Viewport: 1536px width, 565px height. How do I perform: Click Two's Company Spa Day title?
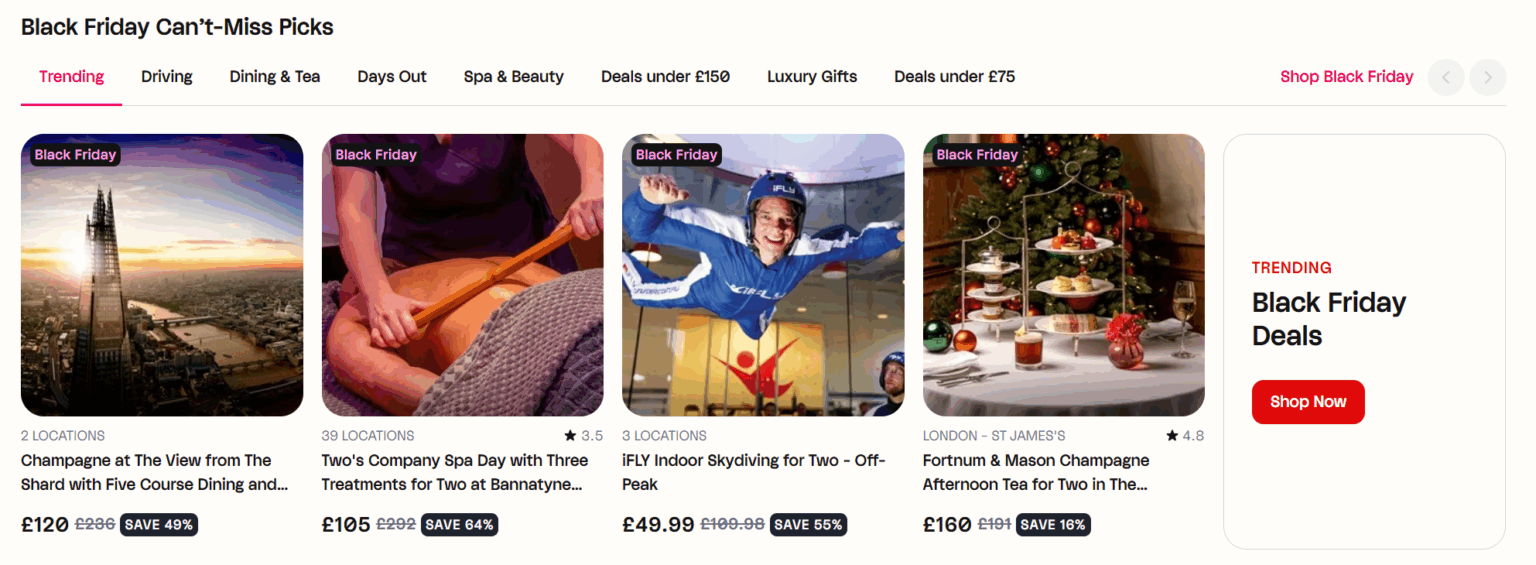click(x=454, y=472)
